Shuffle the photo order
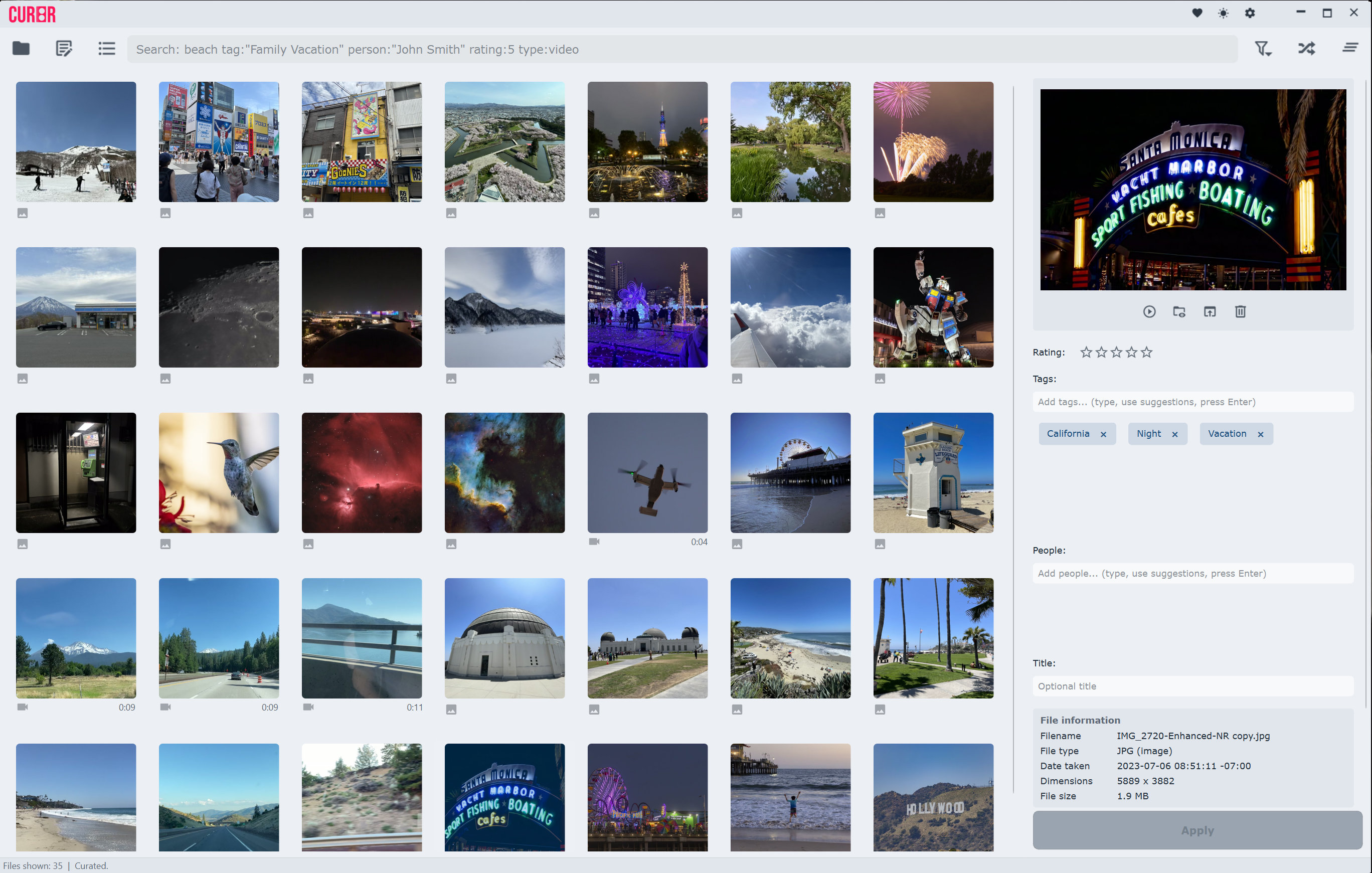Image resolution: width=1372 pixels, height=873 pixels. (x=1306, y=49)
